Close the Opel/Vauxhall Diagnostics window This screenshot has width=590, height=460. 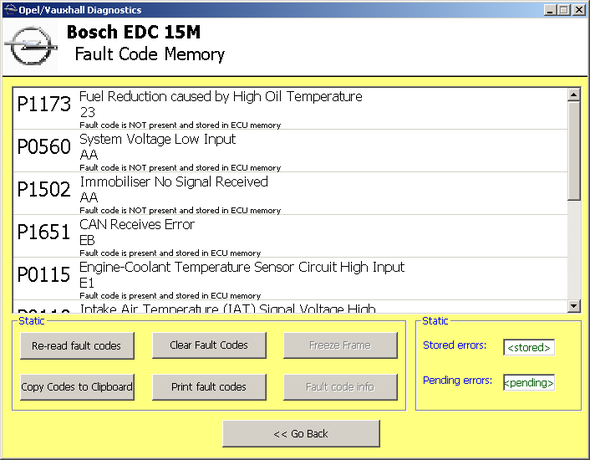coord(579,10)
